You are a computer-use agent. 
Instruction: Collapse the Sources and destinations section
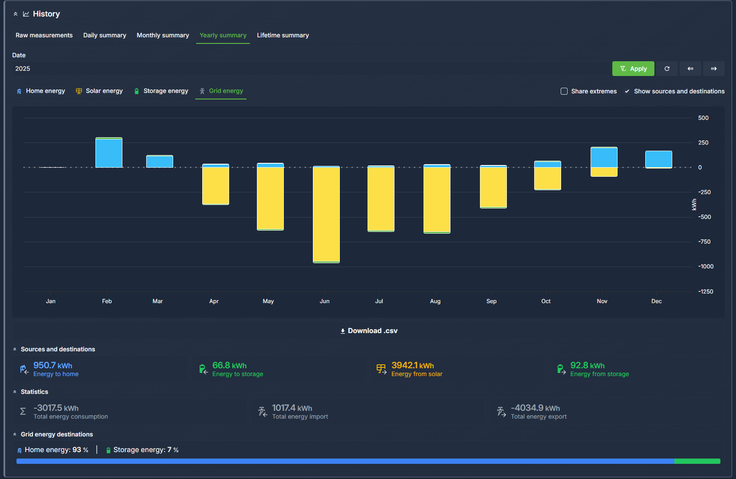point(15,349)
